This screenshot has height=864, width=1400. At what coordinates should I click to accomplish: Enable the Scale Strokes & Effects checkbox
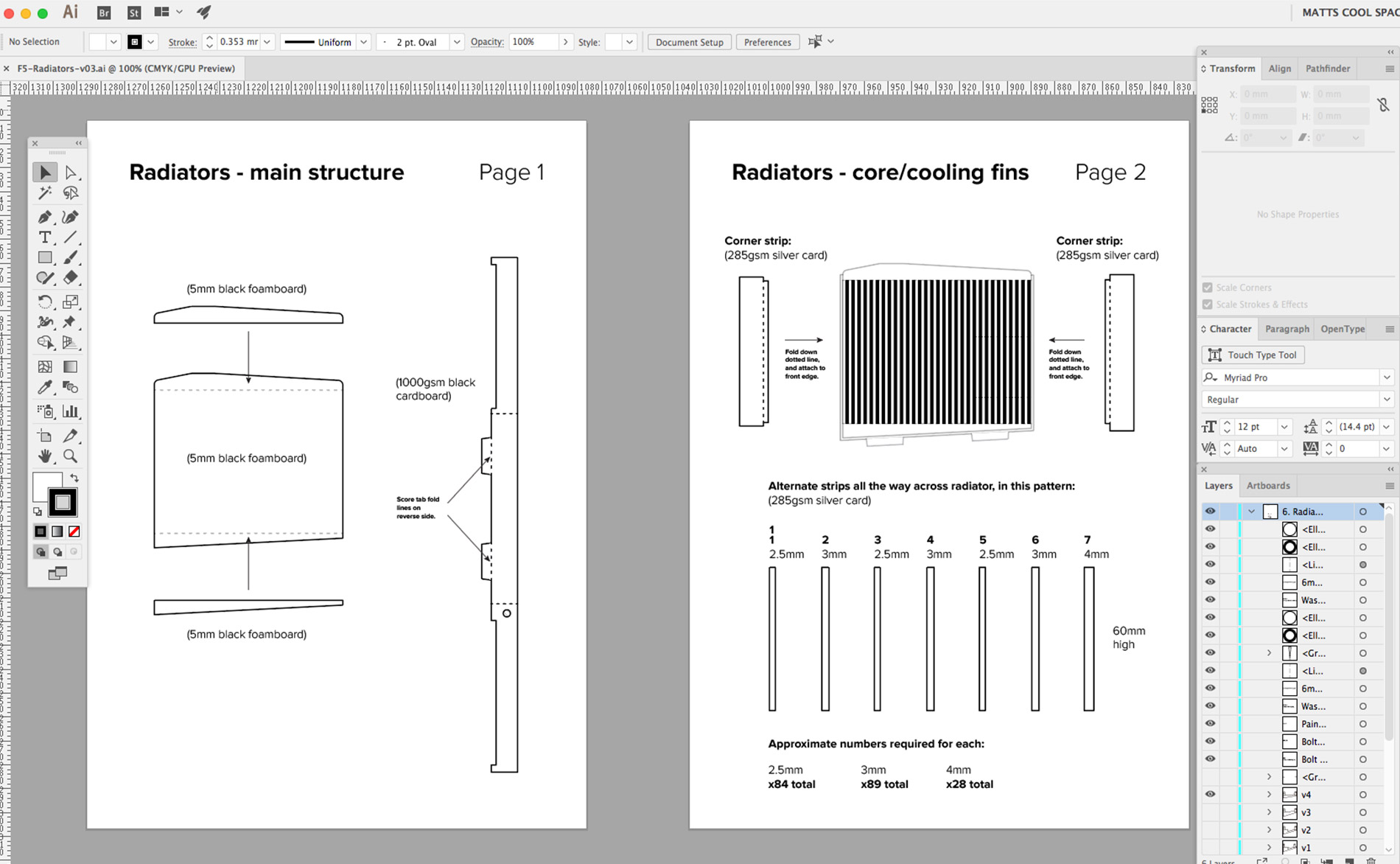tap(1208, 304)
